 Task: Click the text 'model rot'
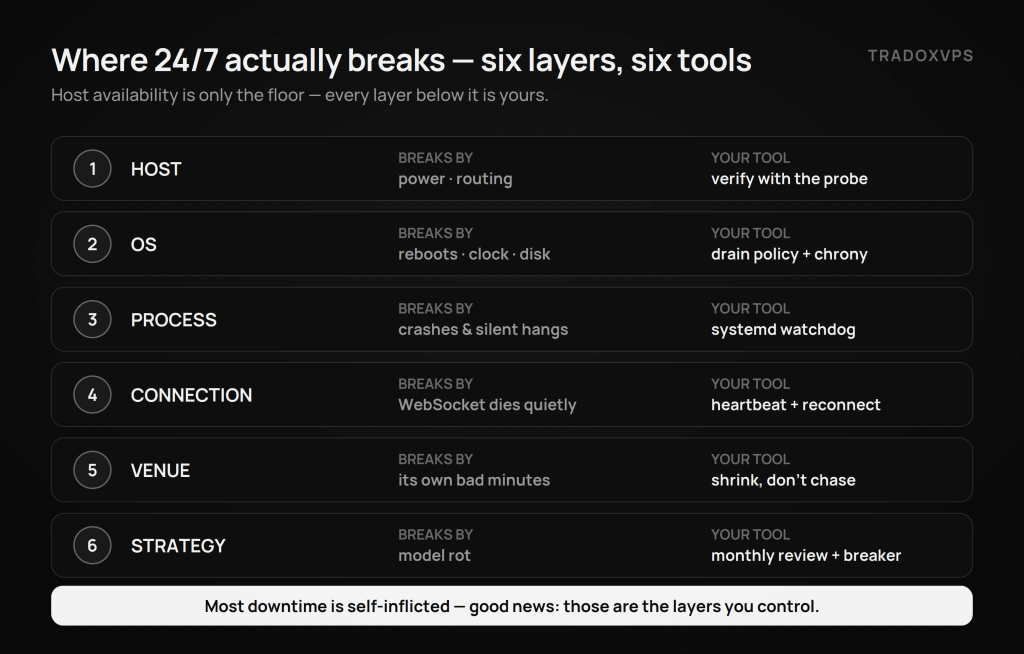point(434,555)
